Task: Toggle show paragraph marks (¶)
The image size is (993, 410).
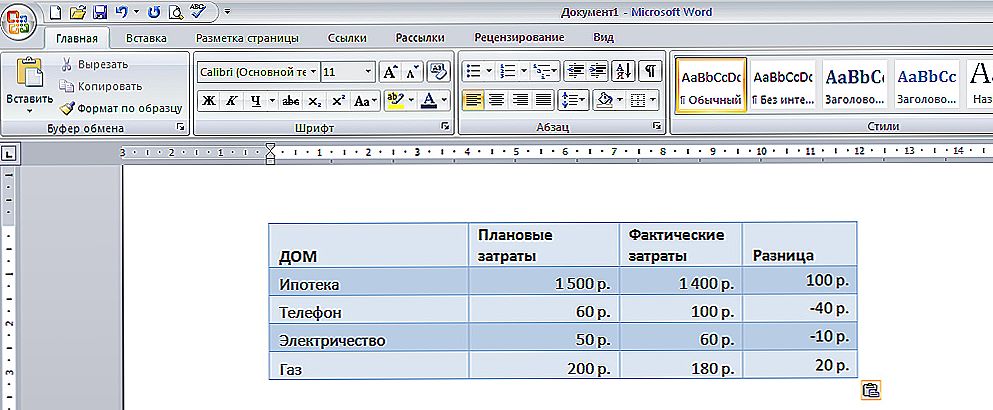Action: point(650,71)
